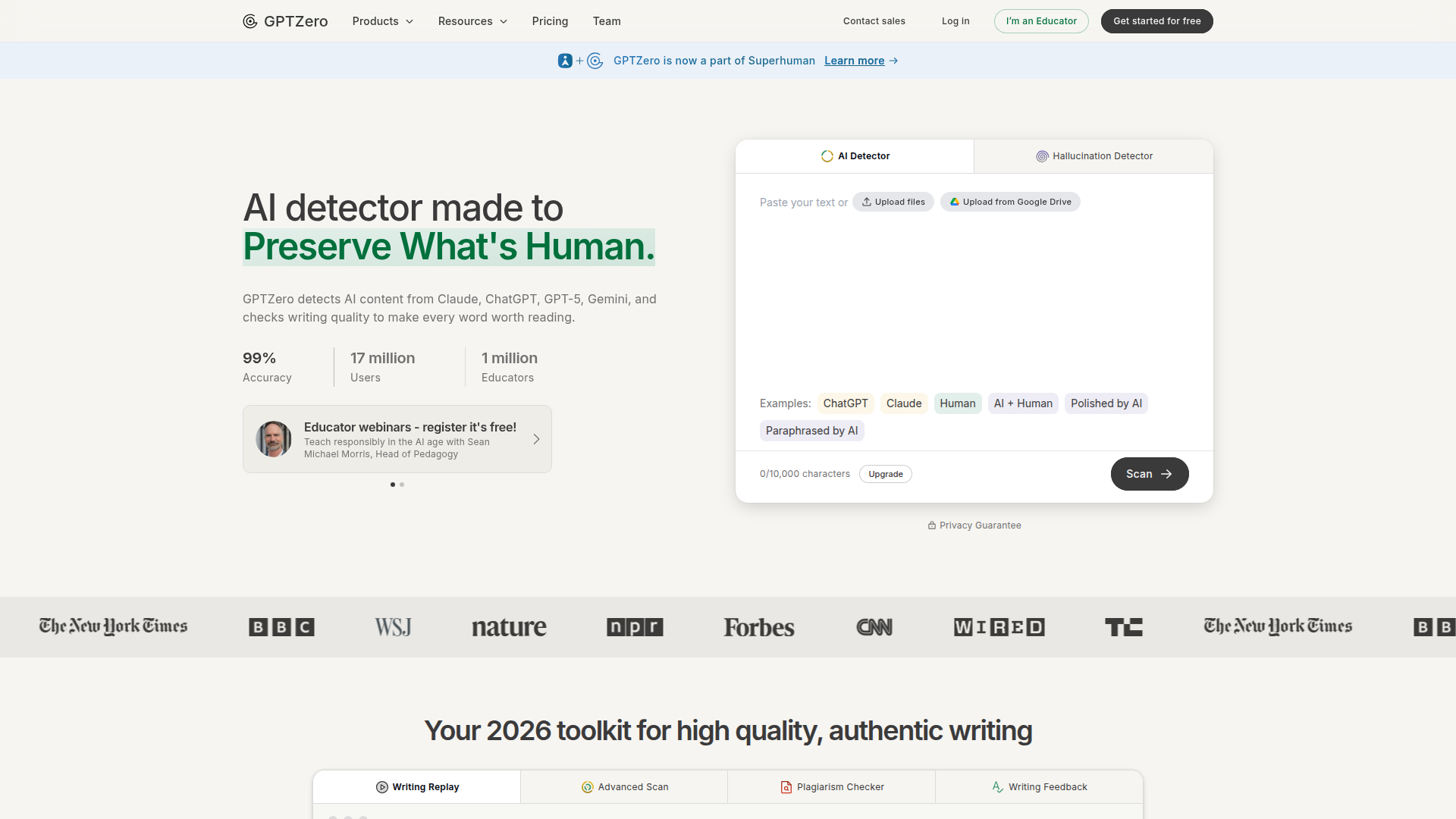1456x819 pixels.
Task: Click the npr logo
Action: tap(635, 627)
